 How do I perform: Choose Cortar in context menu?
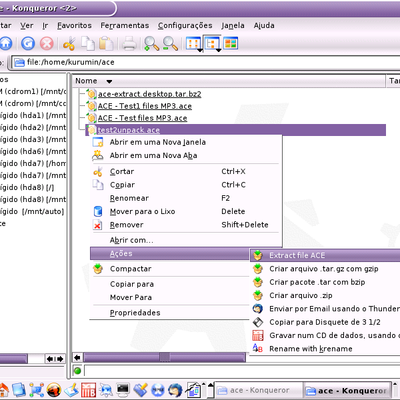click(x=186, y=171)
